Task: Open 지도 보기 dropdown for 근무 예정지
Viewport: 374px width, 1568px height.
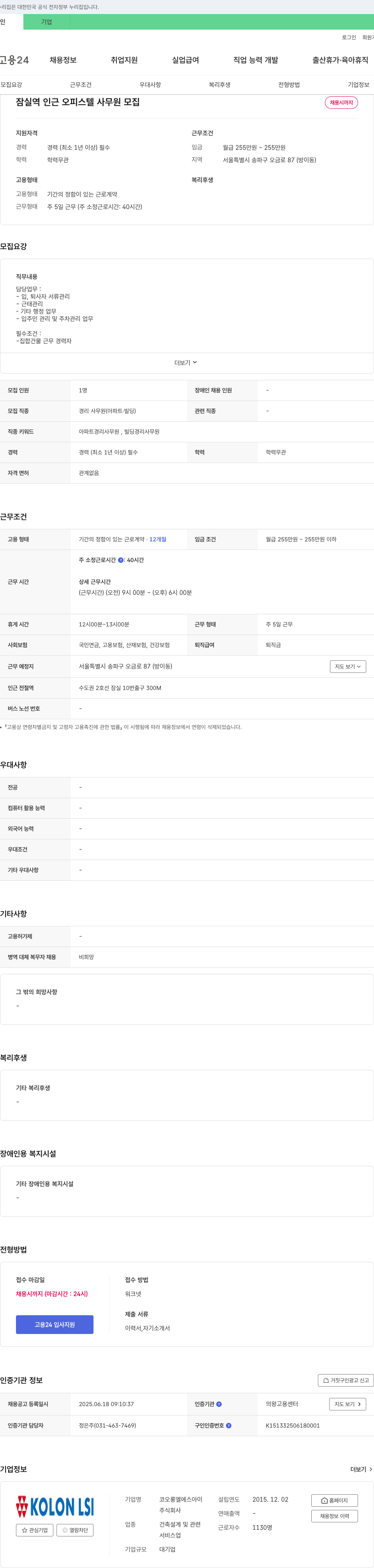Action: click(x=348, y=667)
